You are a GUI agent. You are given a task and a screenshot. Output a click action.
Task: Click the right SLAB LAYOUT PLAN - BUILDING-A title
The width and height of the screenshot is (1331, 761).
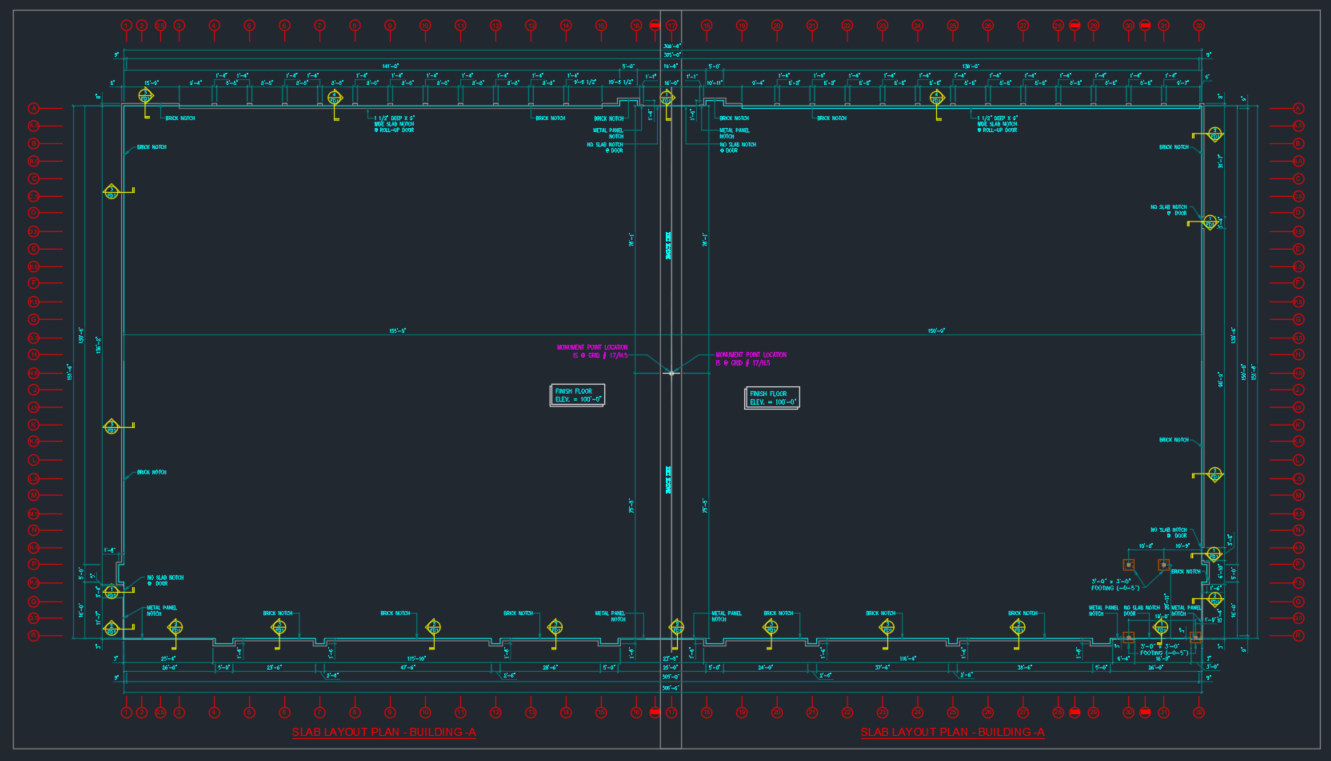pos(952,733)
